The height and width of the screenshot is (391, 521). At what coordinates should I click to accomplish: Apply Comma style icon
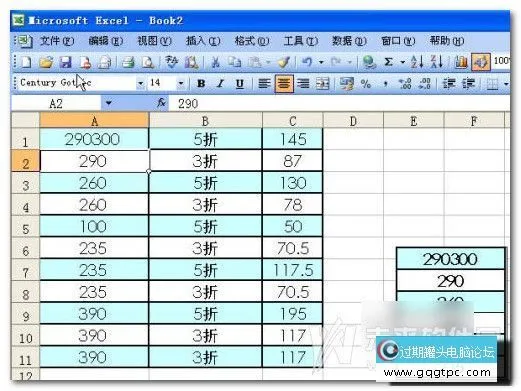pos(385,83)
